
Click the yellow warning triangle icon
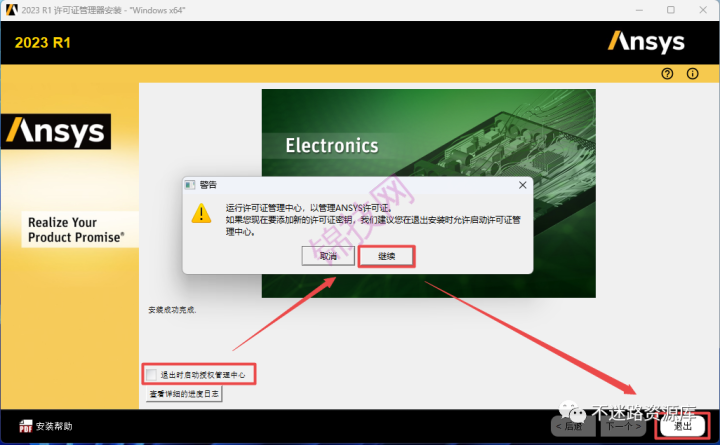[x=201, y=214]
